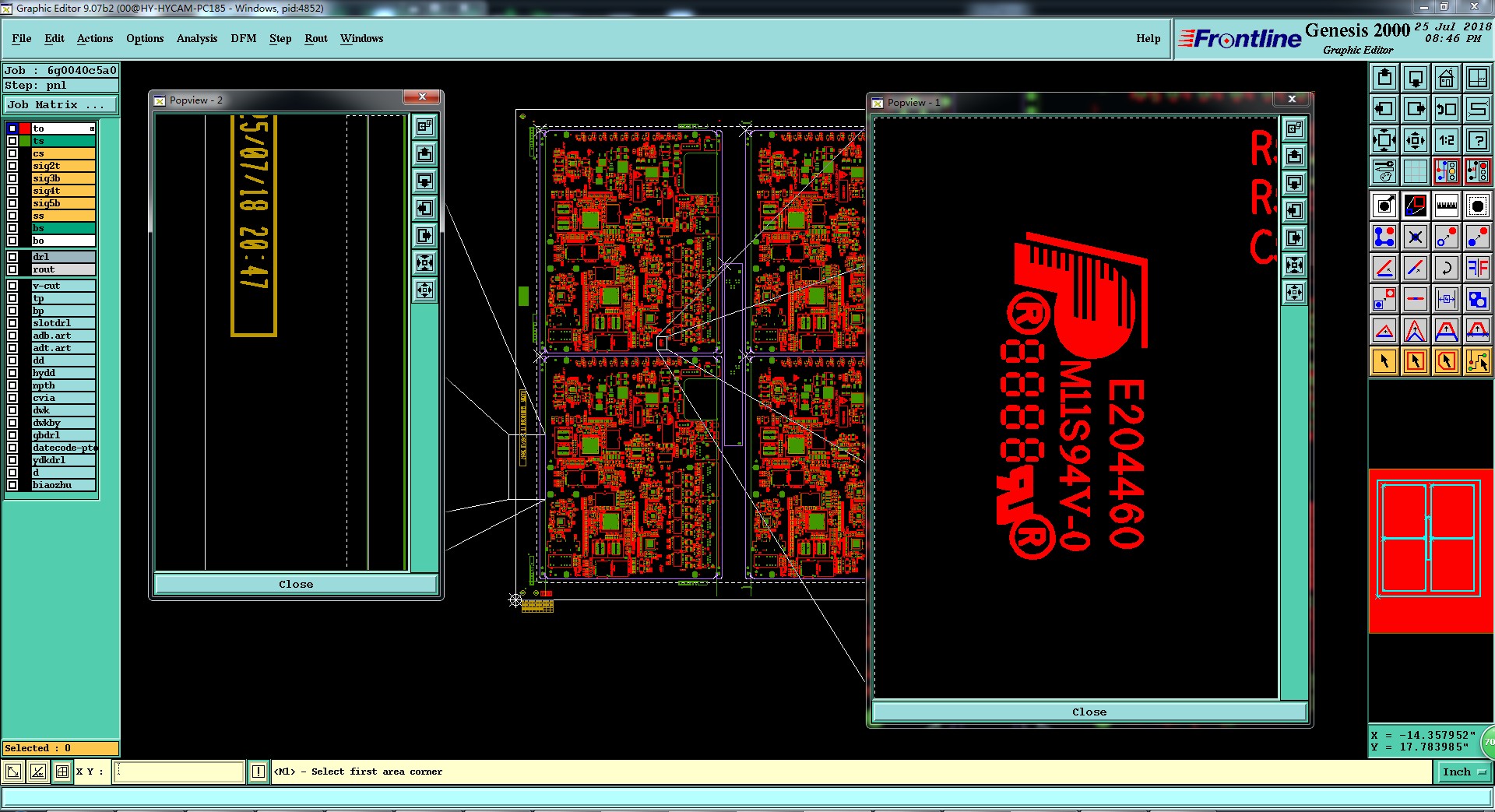Open the Rout menu
The width and height of the screenshot is (1495, 812).
pyautogui.click(x=316, y=38)
